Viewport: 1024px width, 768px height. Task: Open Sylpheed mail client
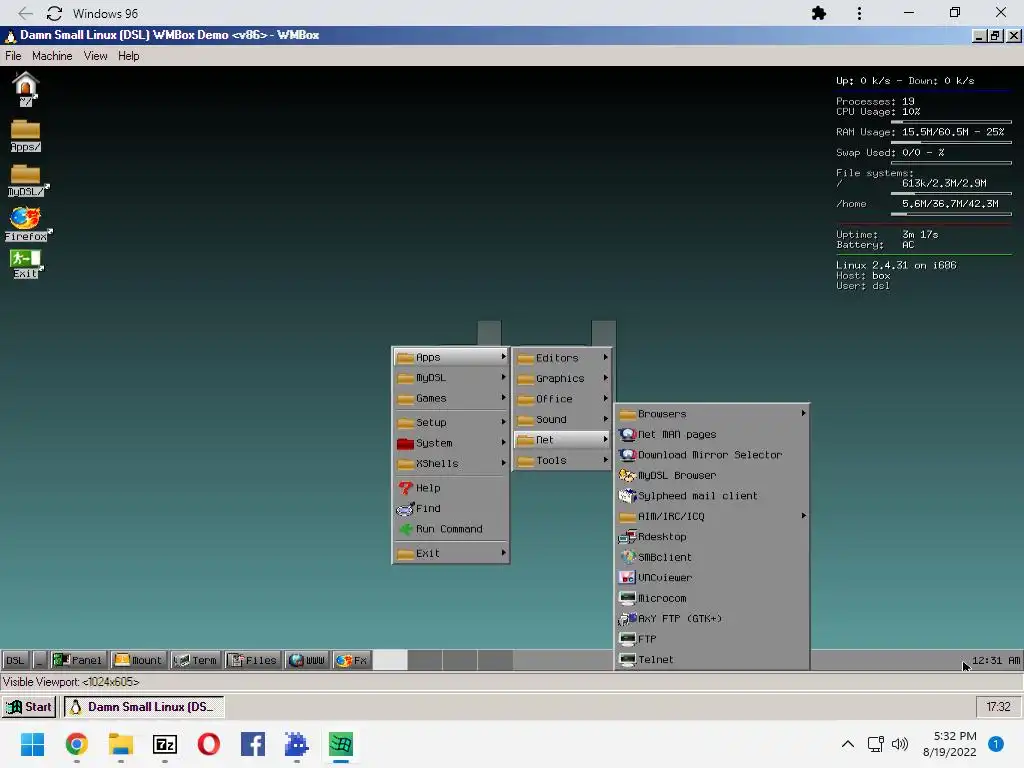712,496
